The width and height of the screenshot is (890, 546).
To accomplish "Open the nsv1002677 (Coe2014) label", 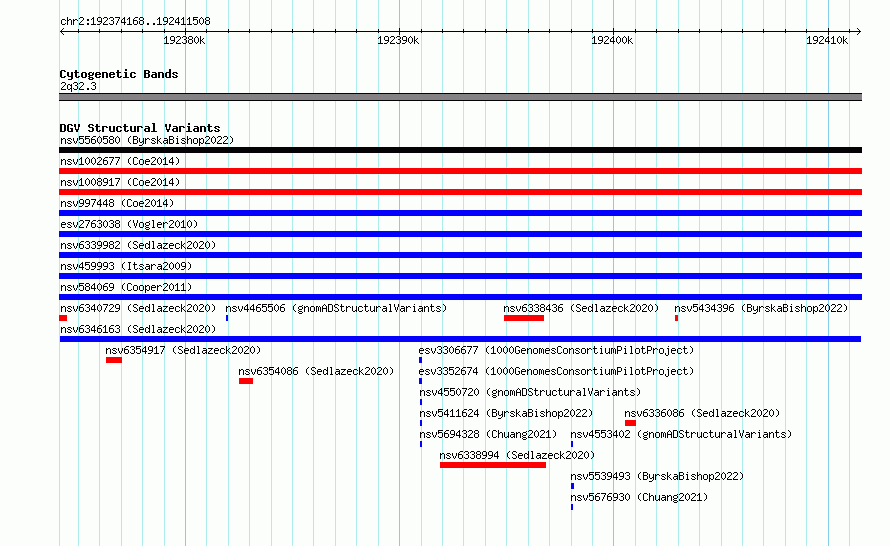I will coord(120,161).
